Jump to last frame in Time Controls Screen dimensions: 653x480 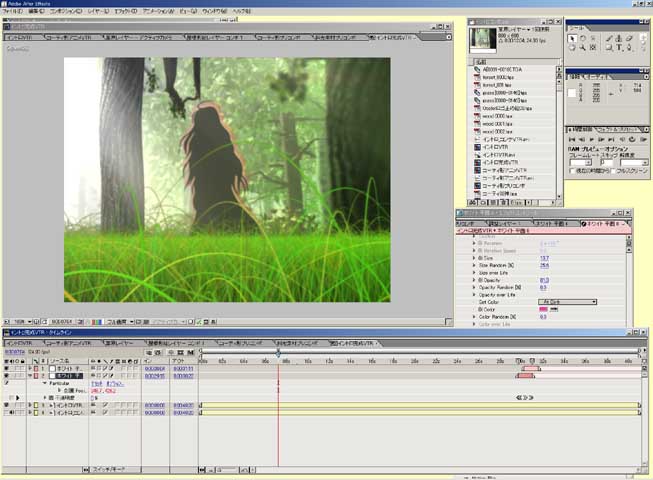pos(611,139)
